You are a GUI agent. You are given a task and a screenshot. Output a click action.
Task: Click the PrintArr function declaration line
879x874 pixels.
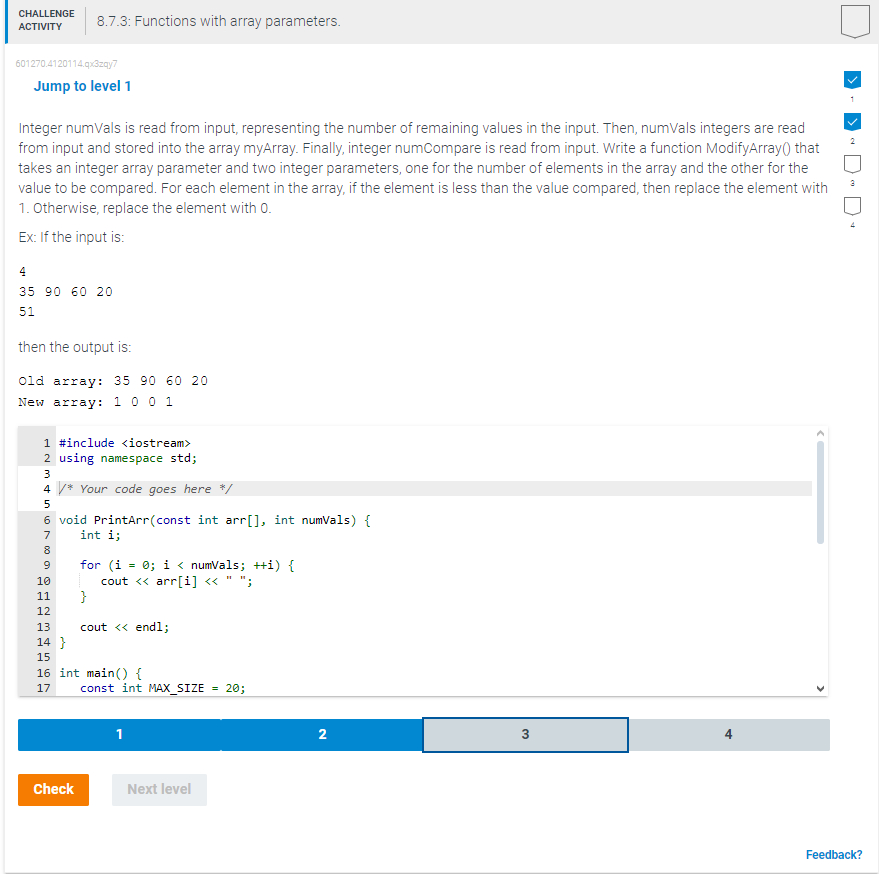(215, 520)
